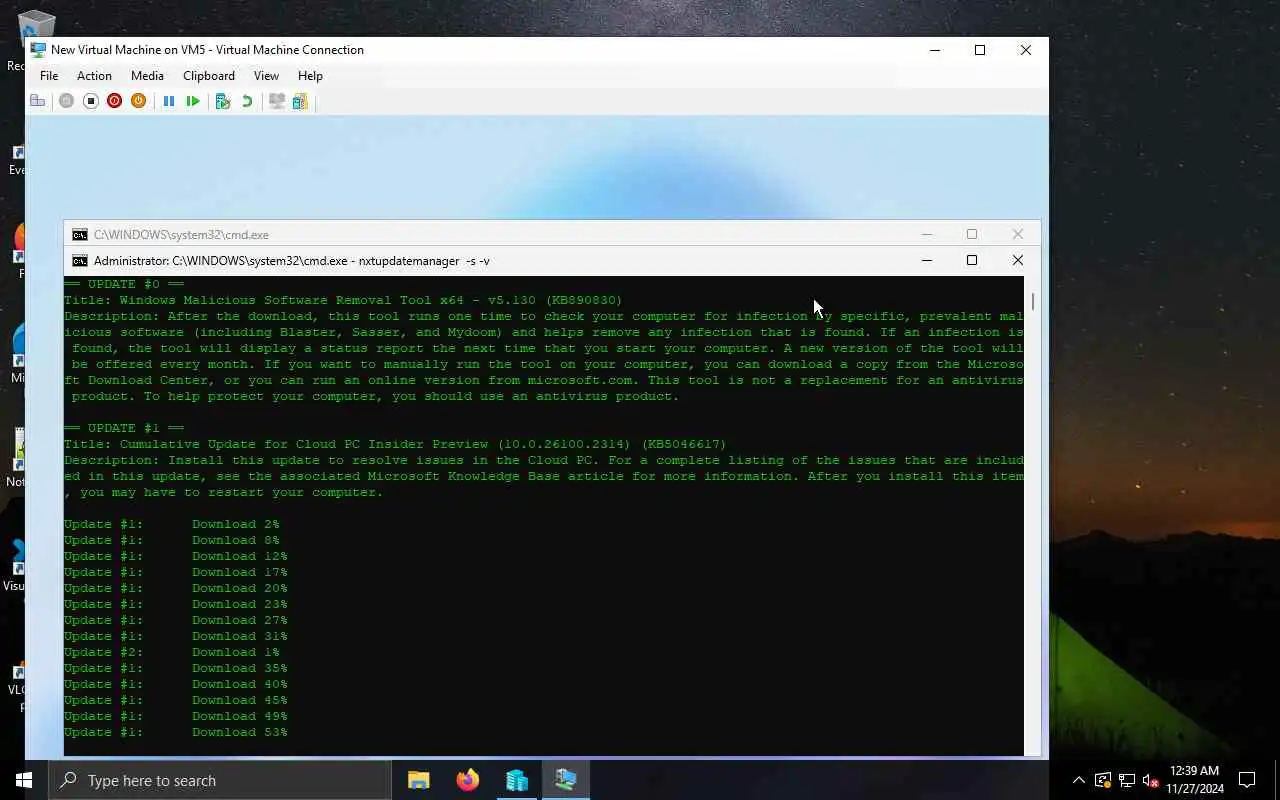Viewport: 1280px width, 800px height.
Task: Click the cmd window vertical scrollbar thumb
Action: click(x=1032, y=301)
